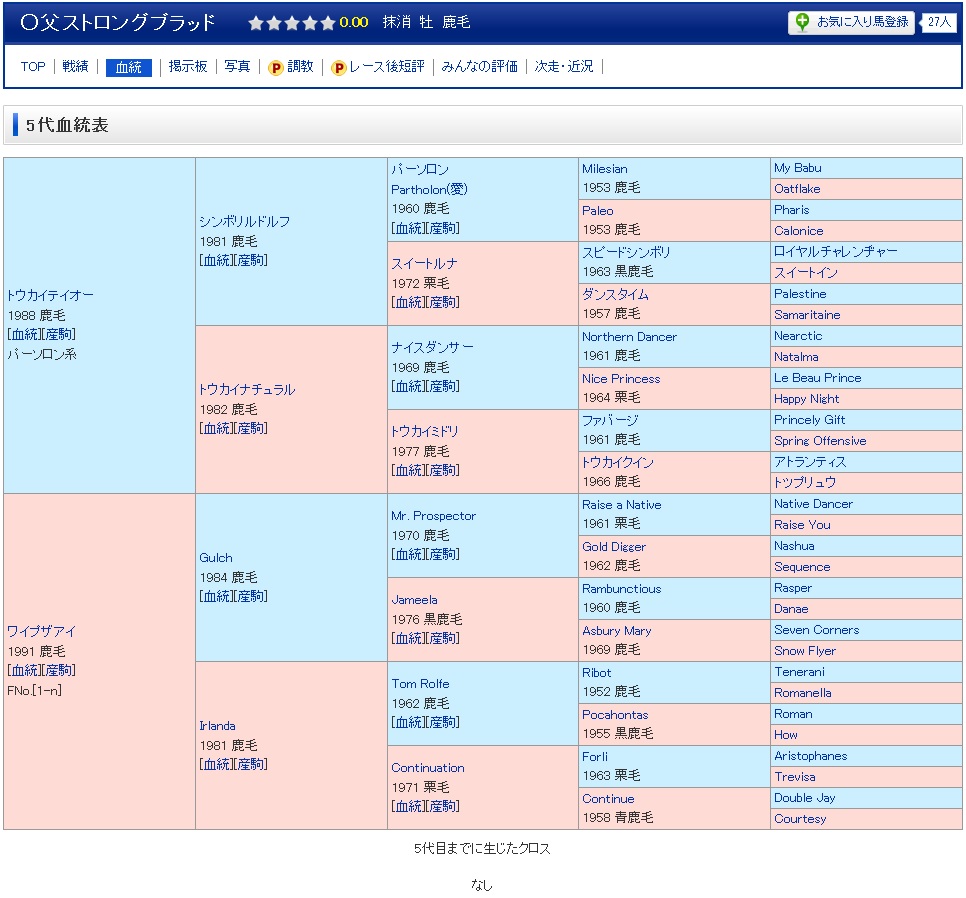
Task: Go to the TOP tab
Action: tap(33, 67)
